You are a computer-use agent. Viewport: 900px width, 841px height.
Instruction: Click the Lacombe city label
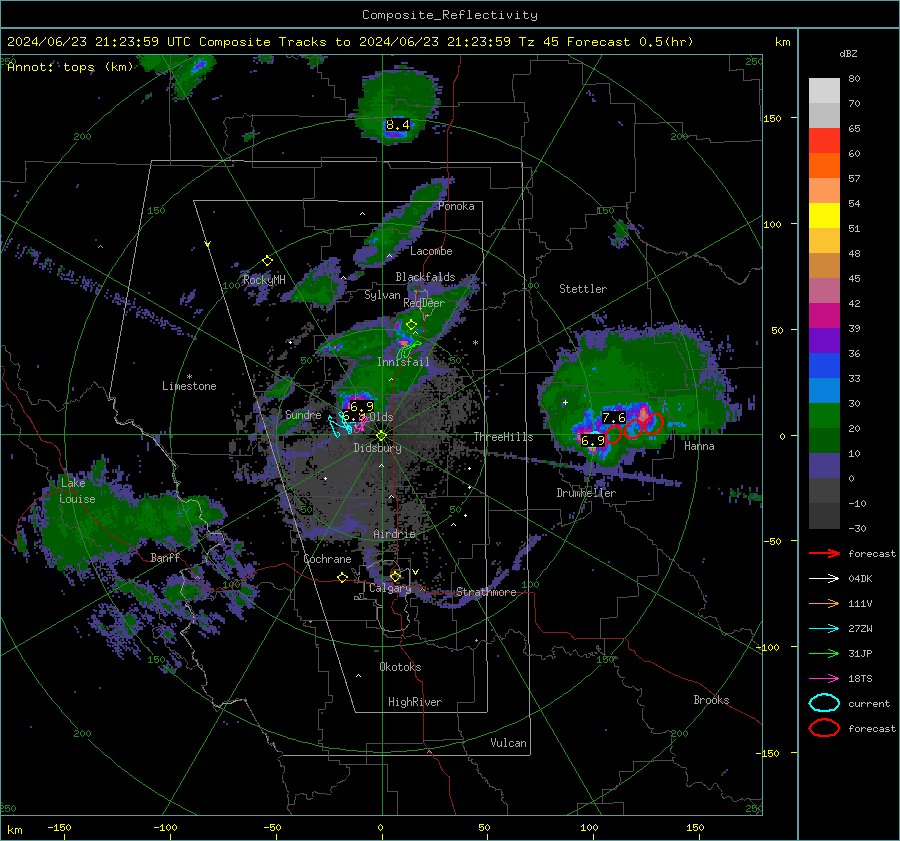tap(431, 251)
